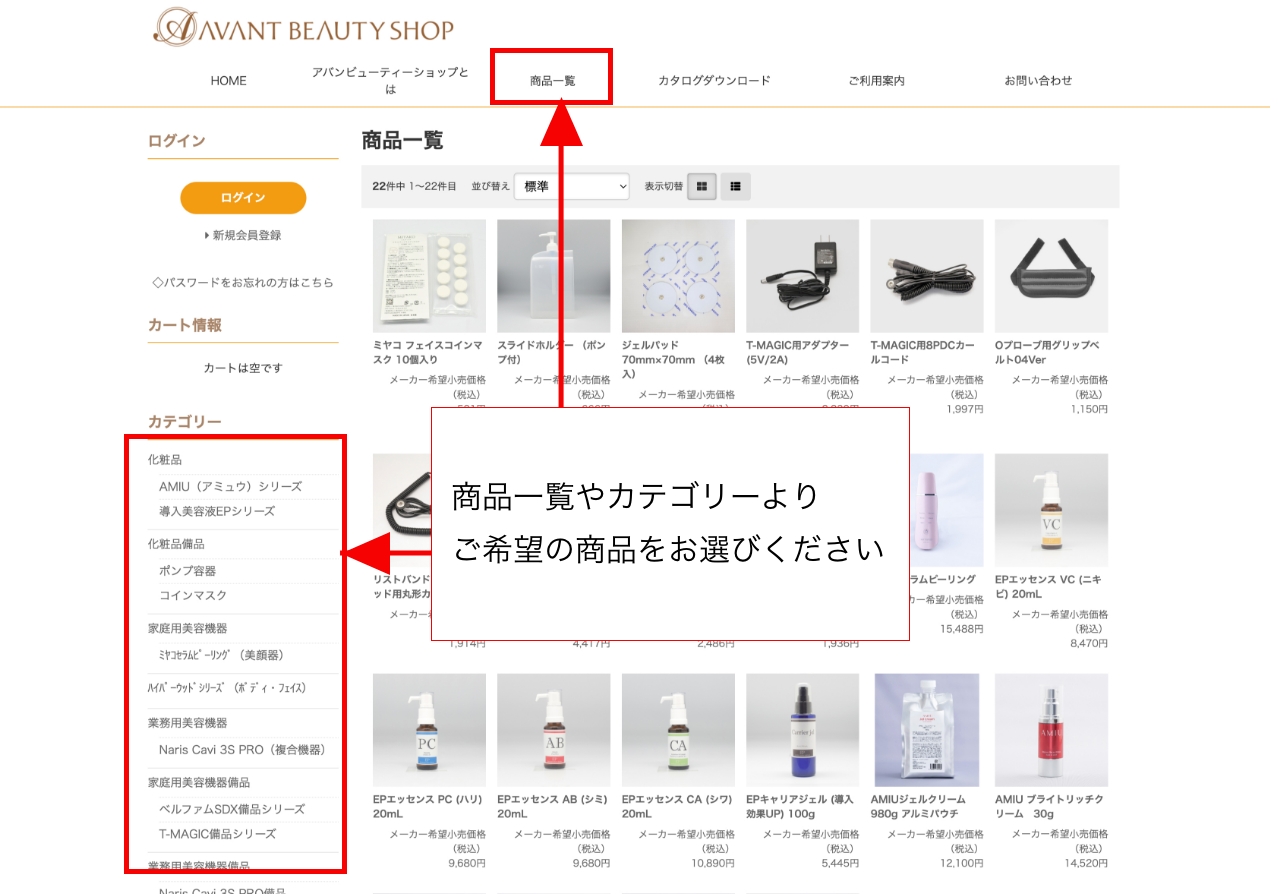Click T-MAGIC用アダプター (5V/2A) title
The image size is (1280, 895).
click(800, 352)
